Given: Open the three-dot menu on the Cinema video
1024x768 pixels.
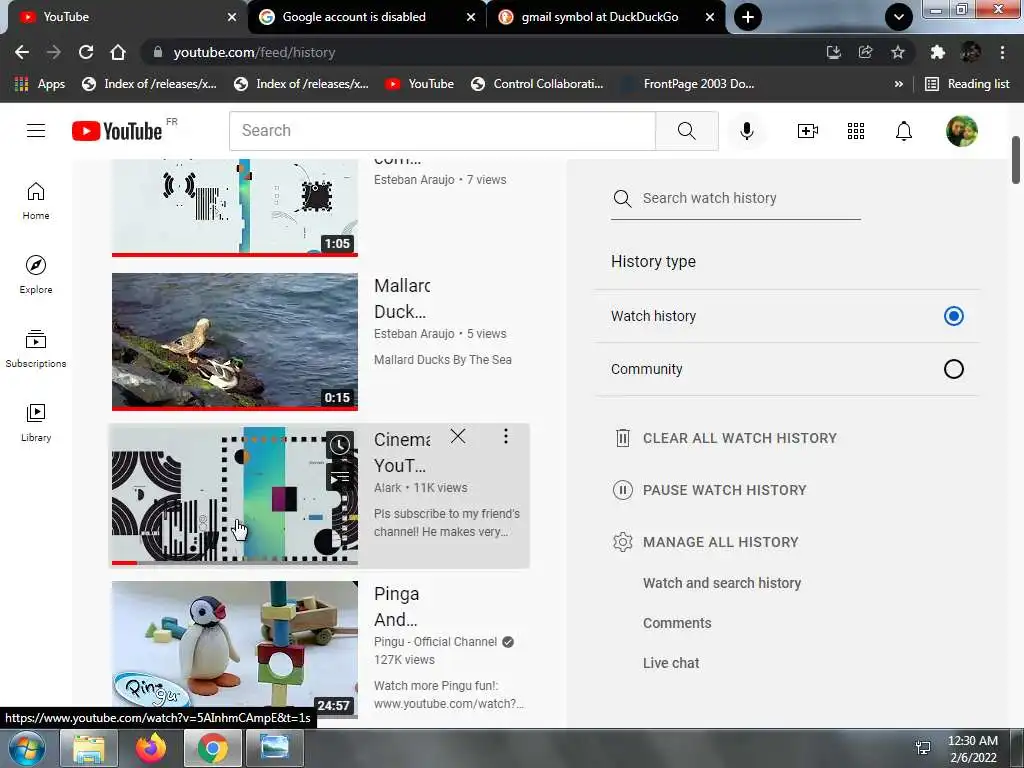Looking at the screenshot, I should 505,436.
